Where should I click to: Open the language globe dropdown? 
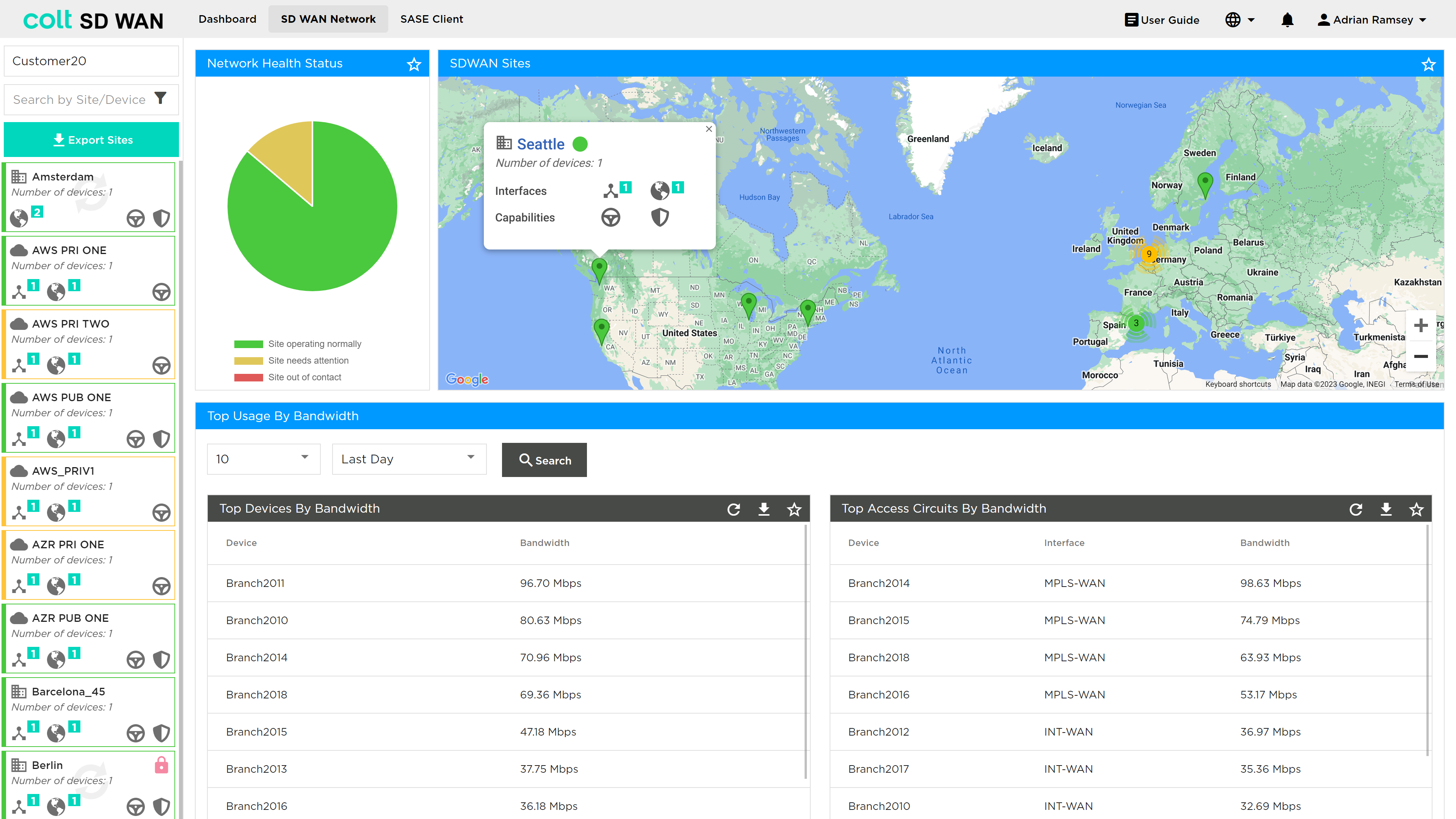1239,20
